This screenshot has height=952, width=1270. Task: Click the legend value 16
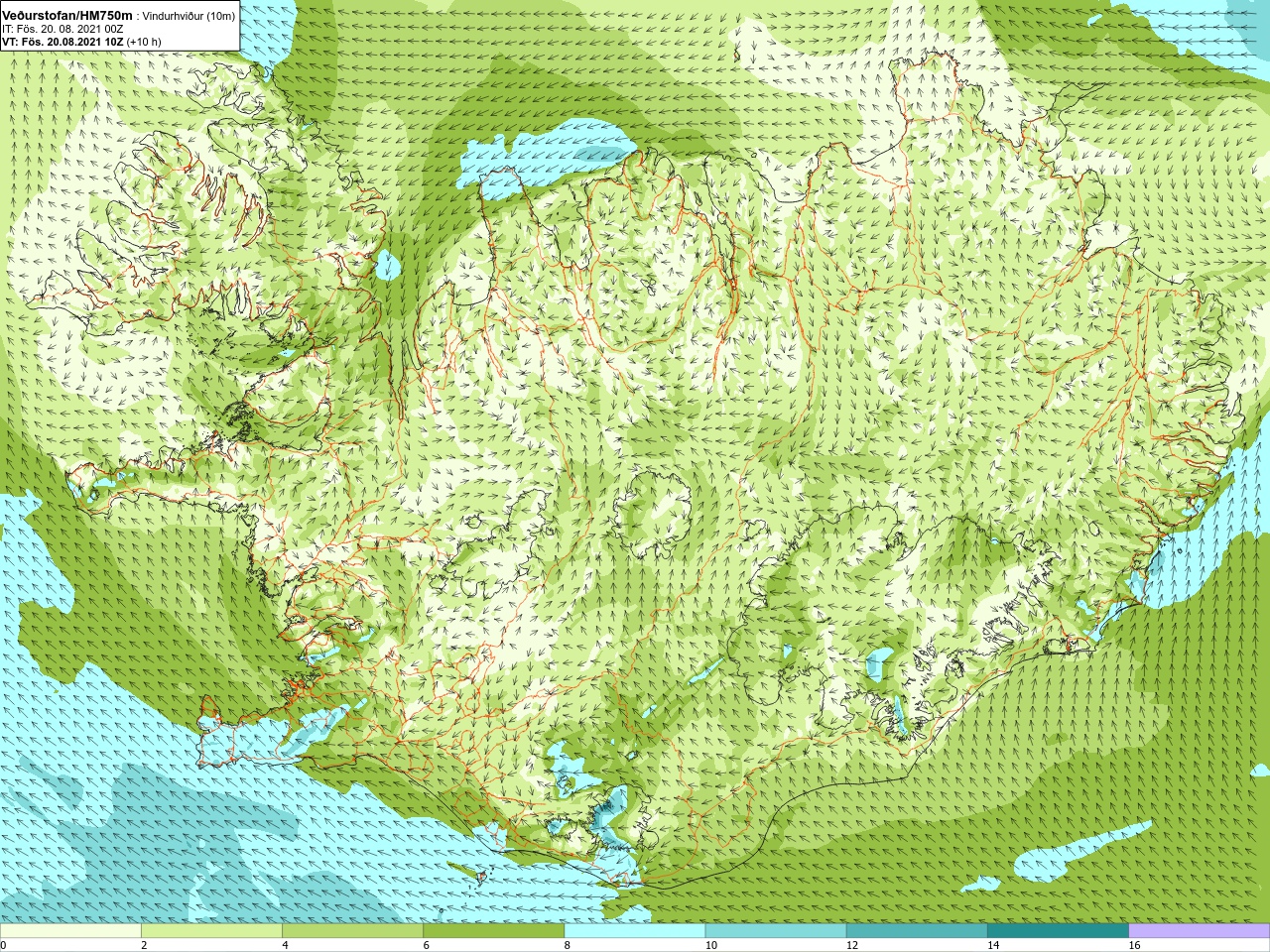pos(1134,945)
